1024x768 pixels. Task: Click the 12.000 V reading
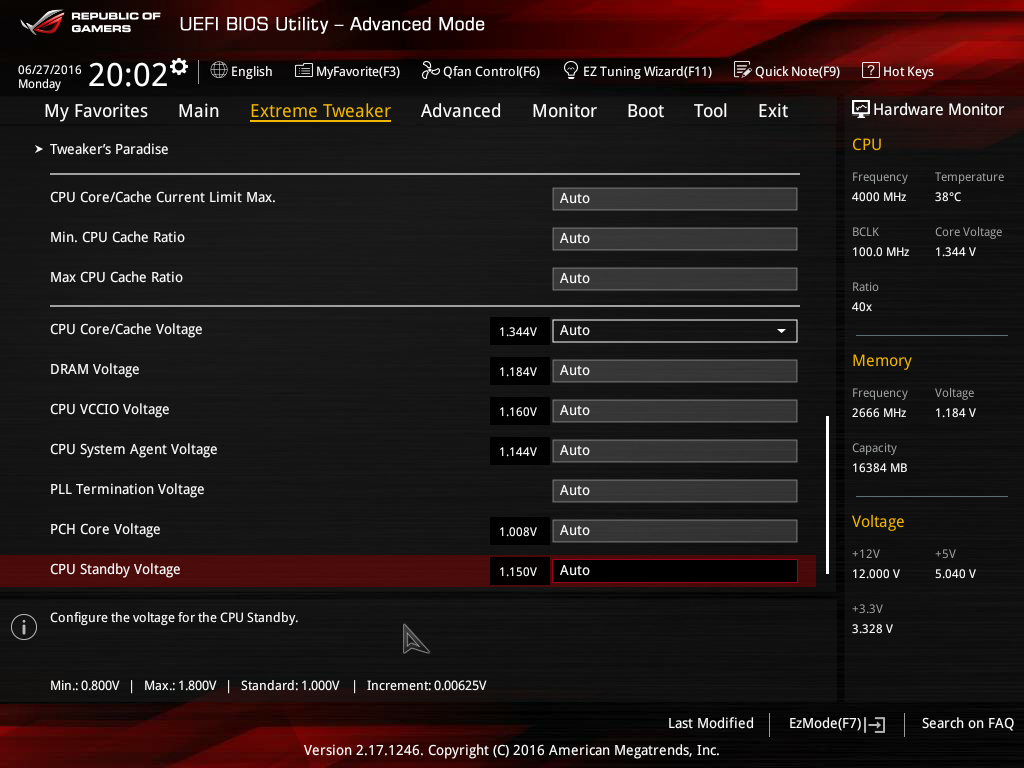pyautogui.click(x=876, y=573)
